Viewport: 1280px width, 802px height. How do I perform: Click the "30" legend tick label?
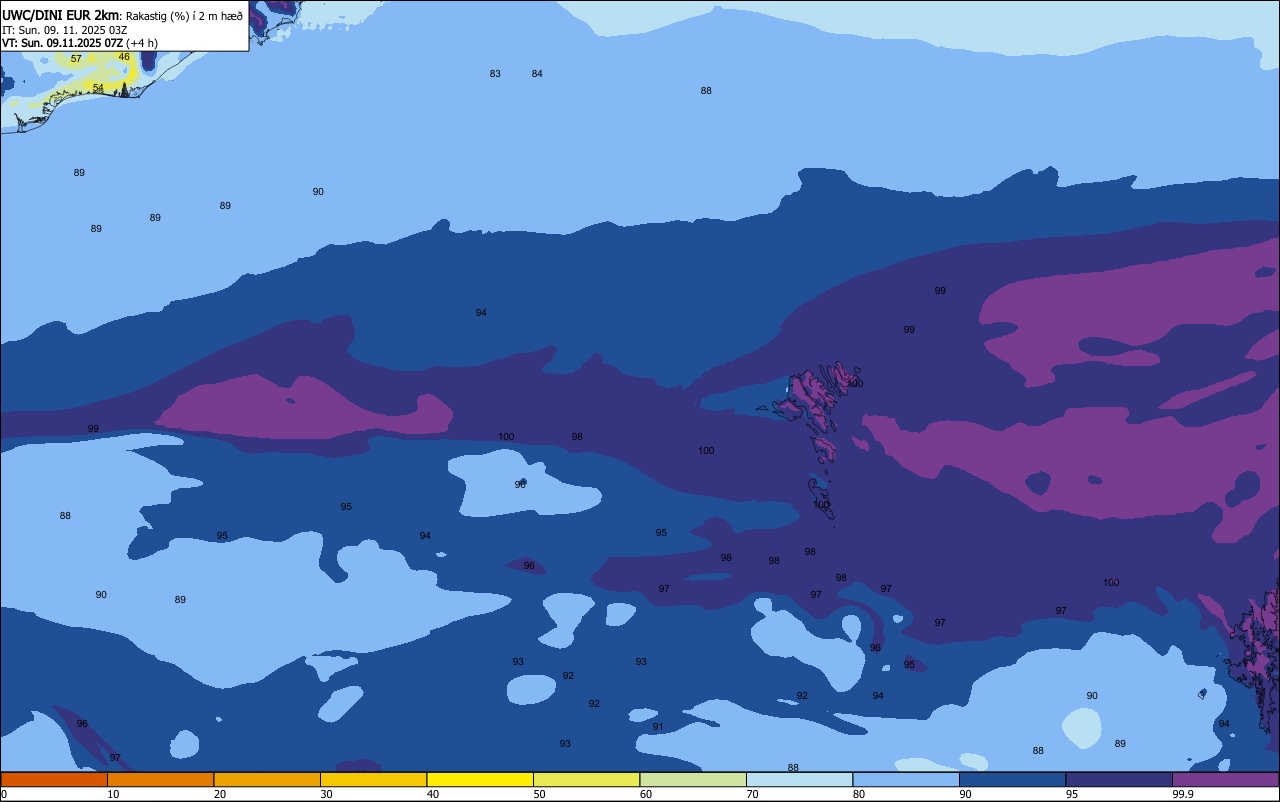[x=326, y=794]
